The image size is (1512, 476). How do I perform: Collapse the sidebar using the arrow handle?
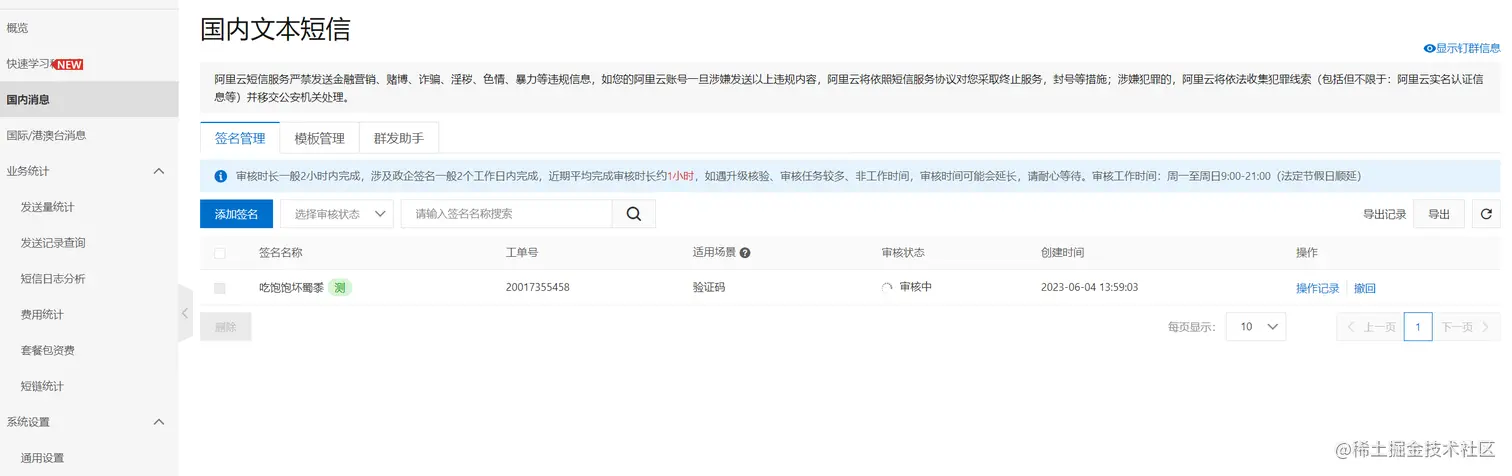tap(185, 313)
